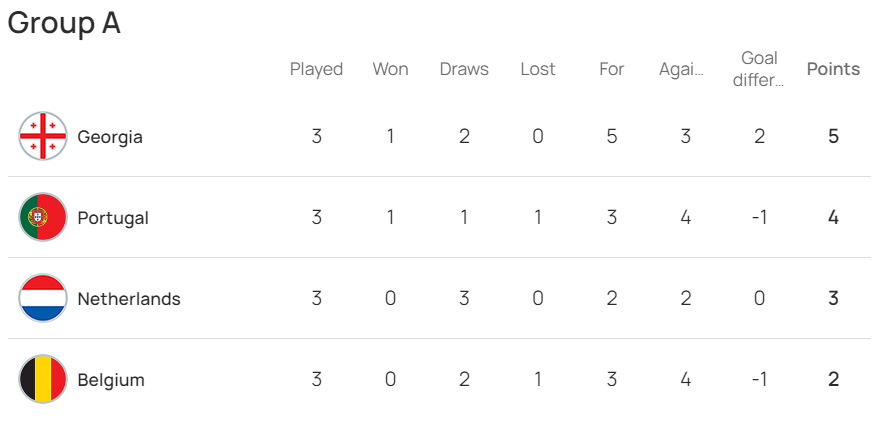Click the bold Points column header
This screenshot has width=874, height=422.
tap(833, 69)
